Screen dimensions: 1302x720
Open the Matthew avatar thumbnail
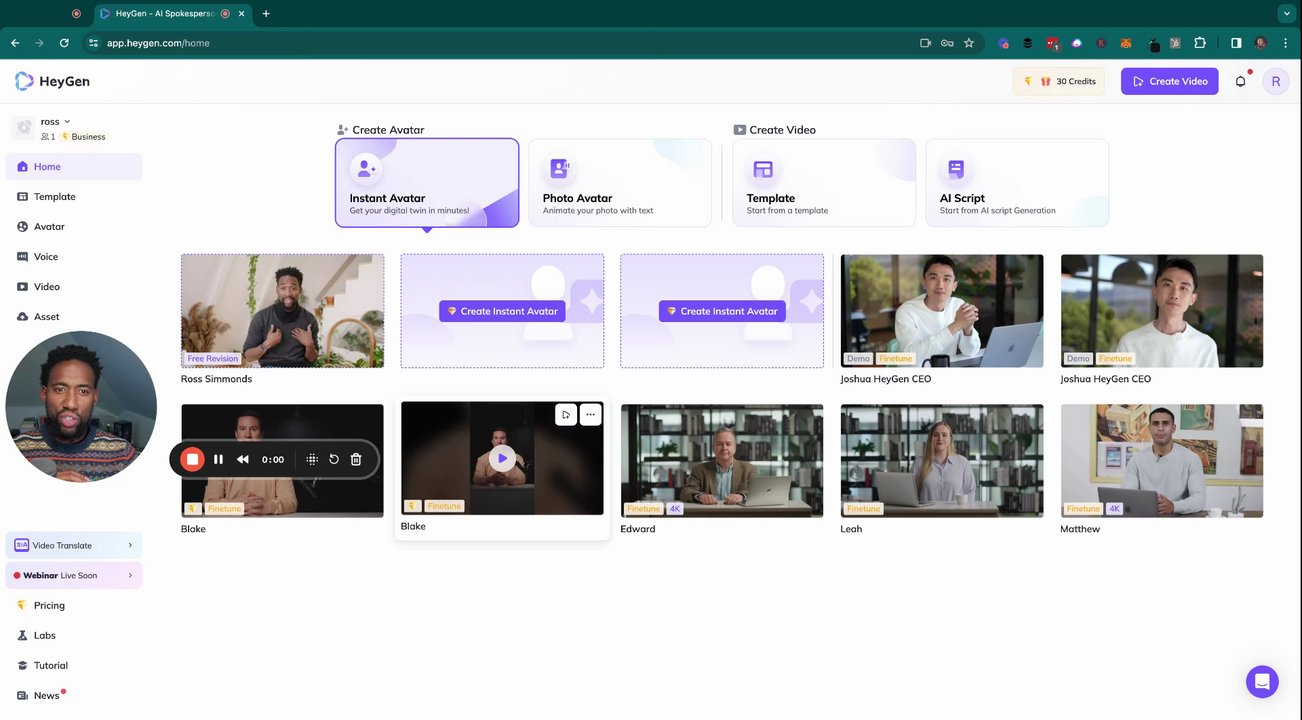point(1162,461)
